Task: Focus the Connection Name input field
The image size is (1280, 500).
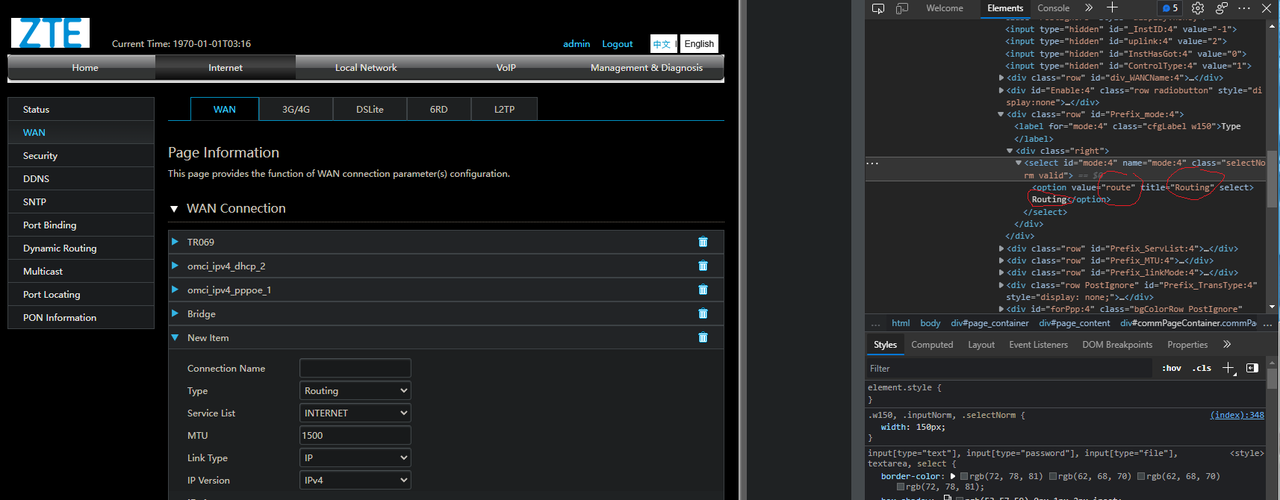Action: point(355,368)
